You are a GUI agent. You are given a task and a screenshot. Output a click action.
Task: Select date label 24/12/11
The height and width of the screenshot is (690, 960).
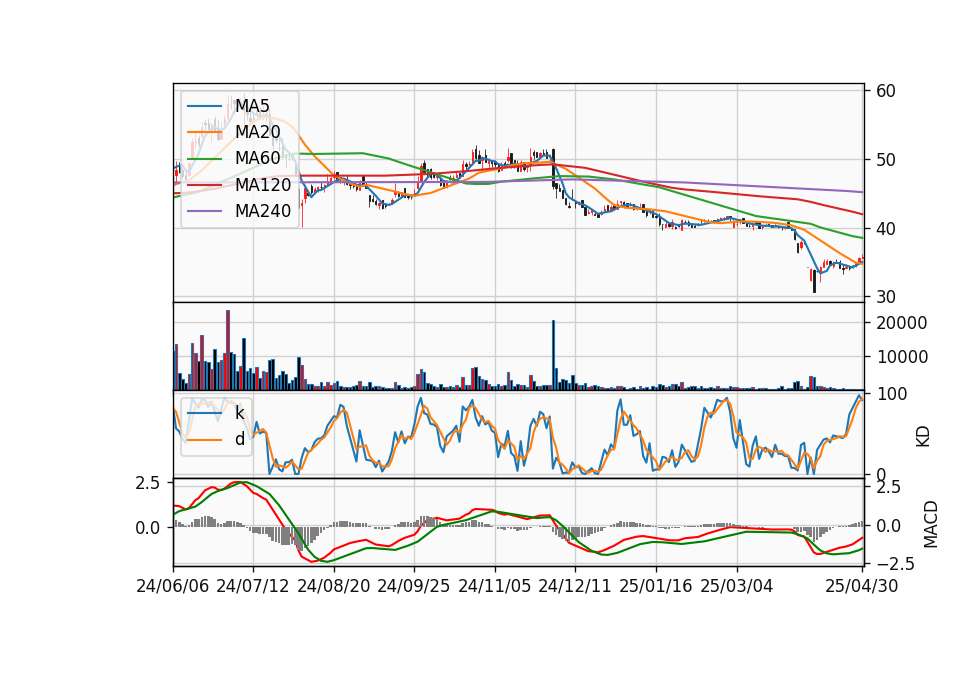(x=574, y=587)
